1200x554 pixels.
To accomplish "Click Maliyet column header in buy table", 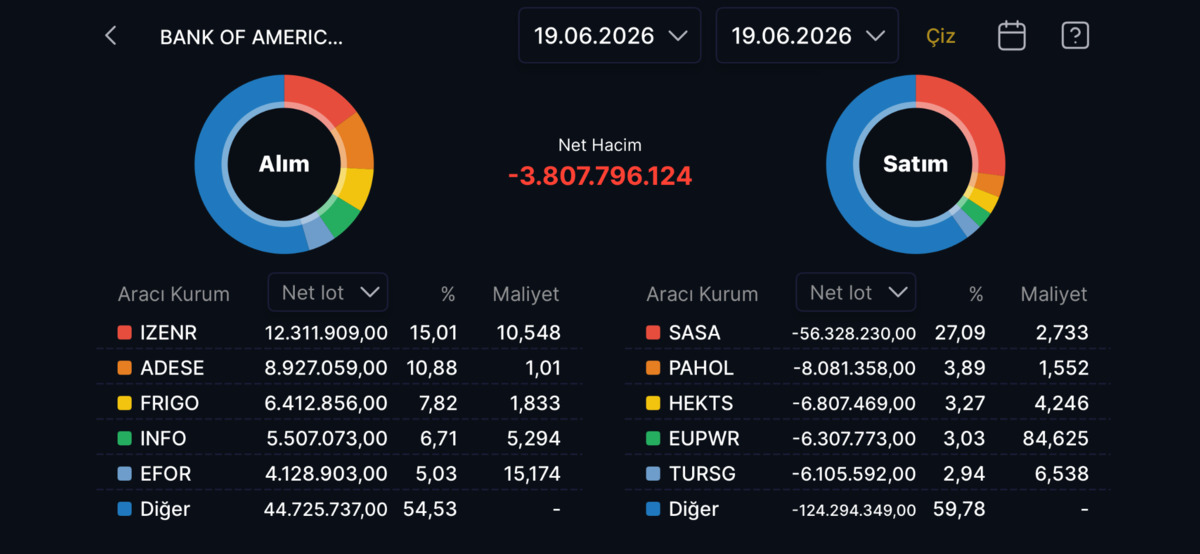I will coord(526,294).
